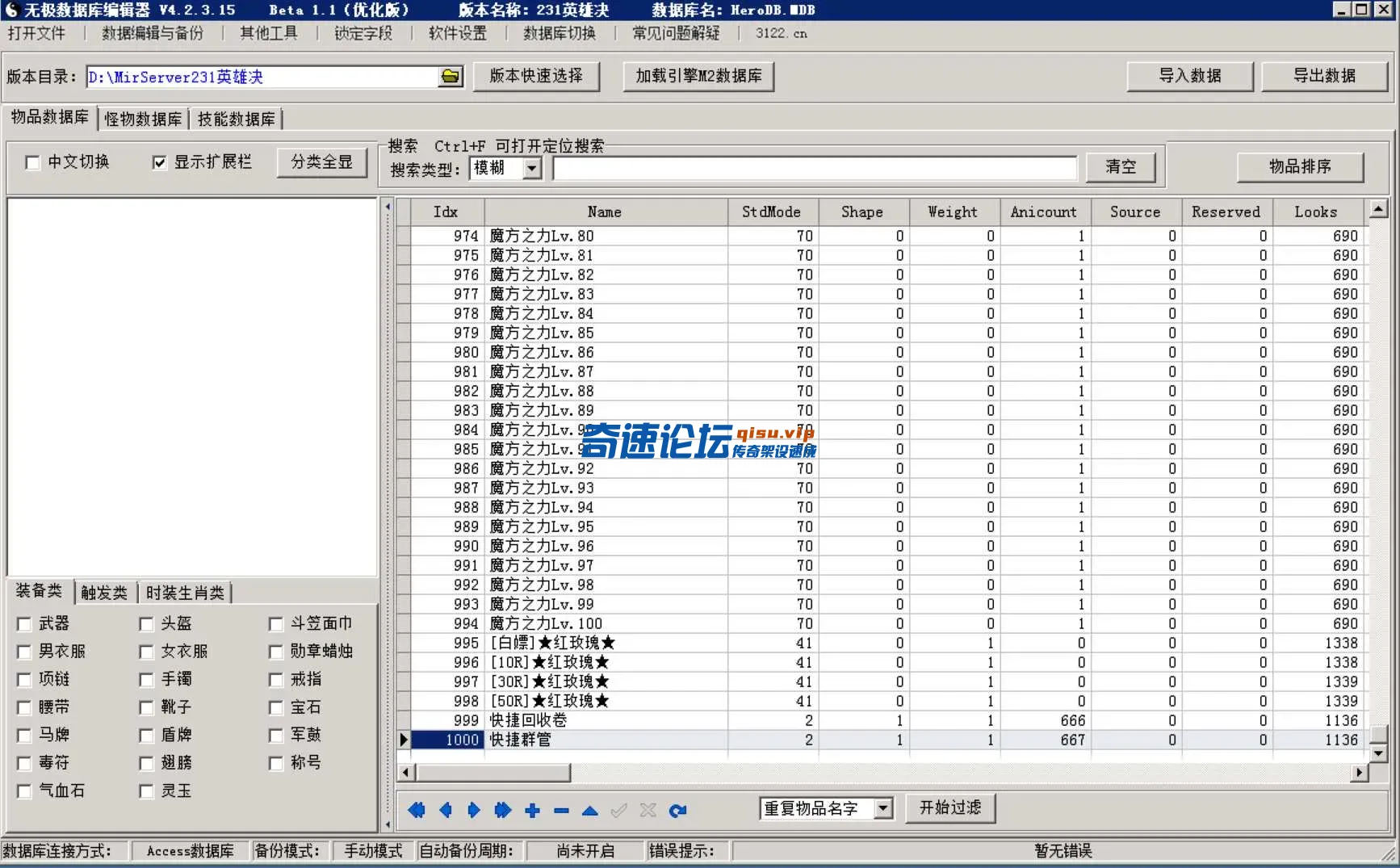Click 版本快速选择 button

click(x=536, y=76)
